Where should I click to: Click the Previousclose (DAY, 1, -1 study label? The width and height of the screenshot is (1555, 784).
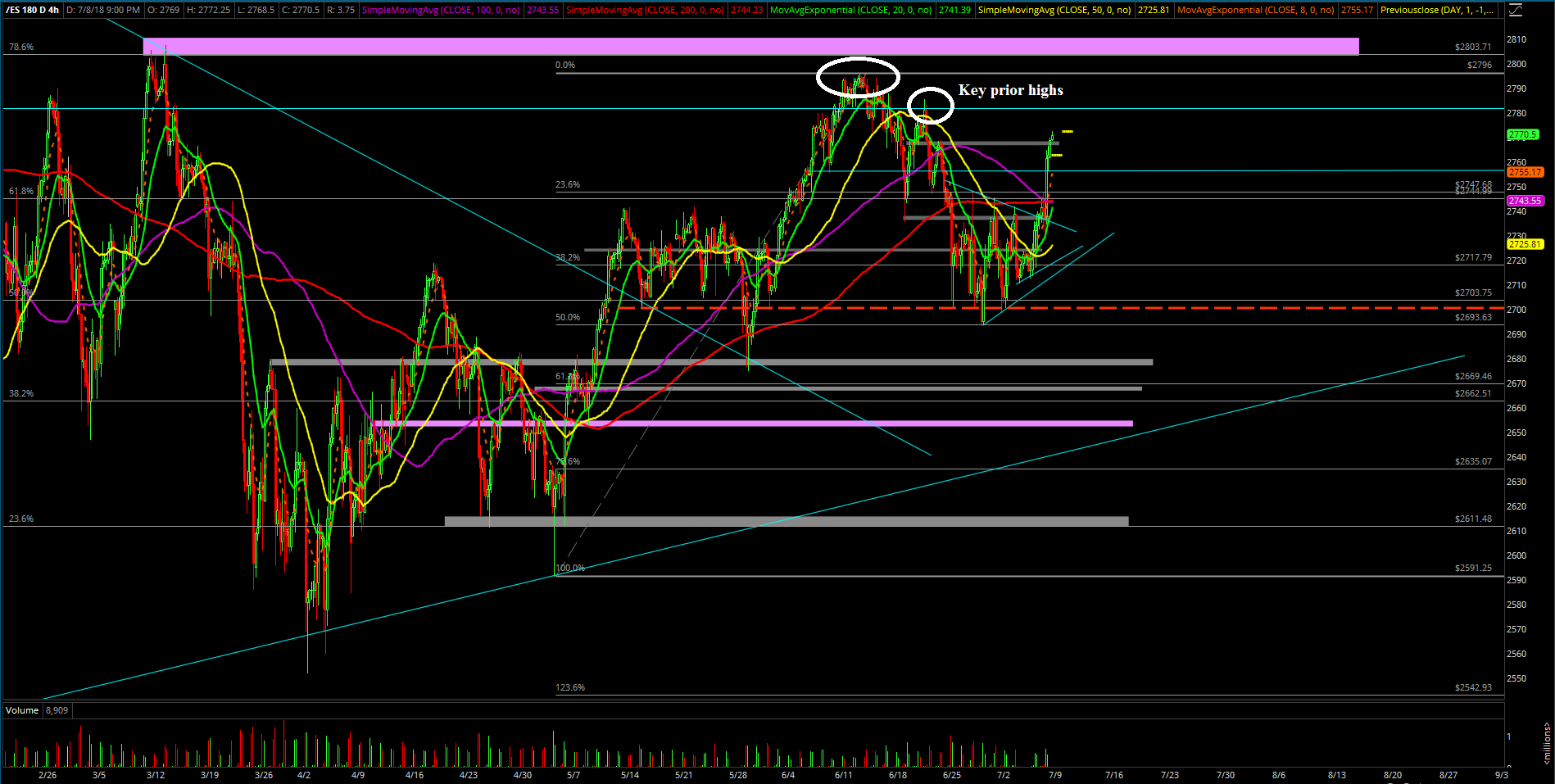[1436, 10]
